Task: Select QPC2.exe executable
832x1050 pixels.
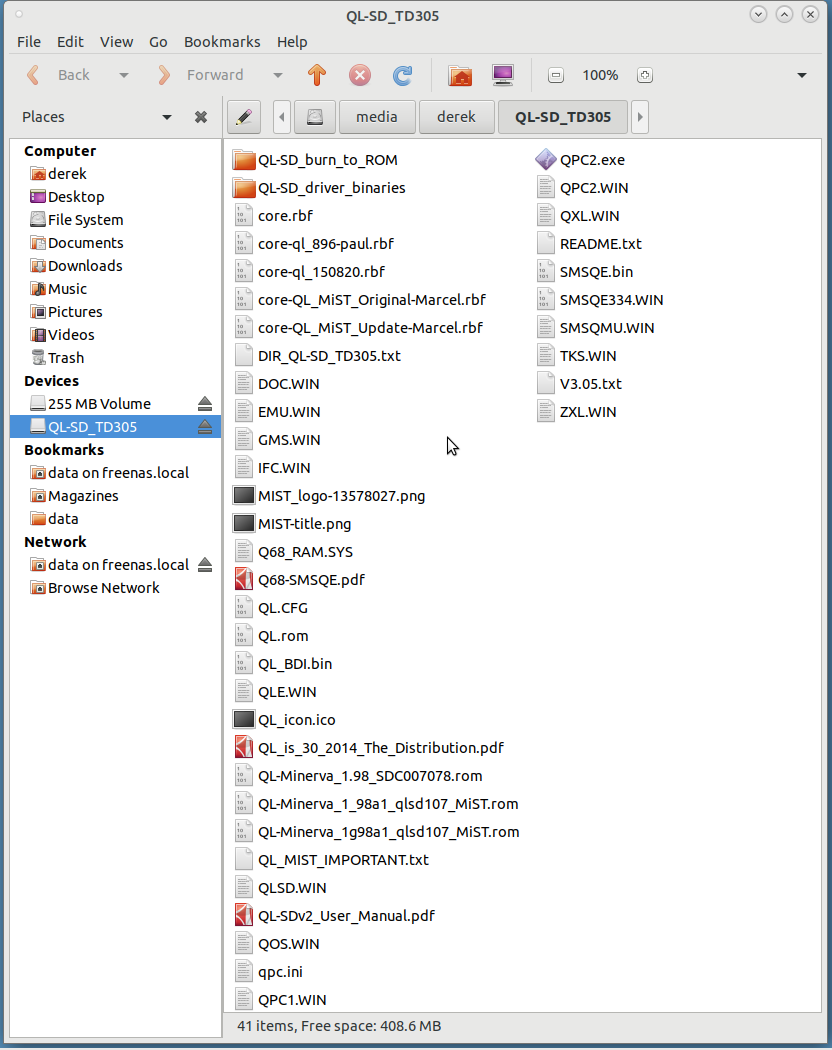Action: click(580, 160)
